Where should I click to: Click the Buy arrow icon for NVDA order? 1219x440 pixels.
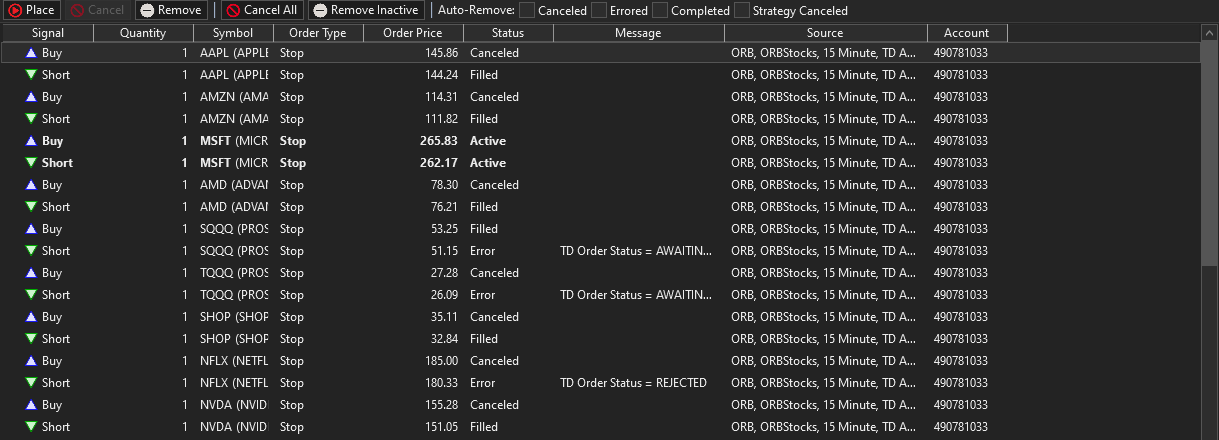coord(31,405)
